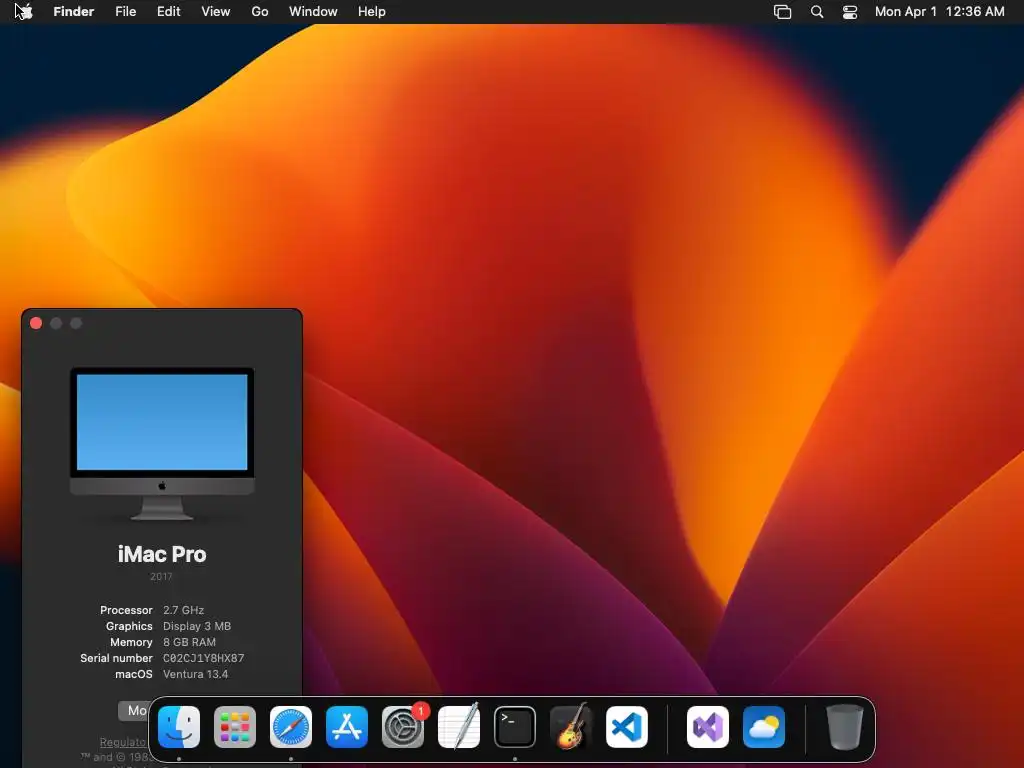Launch Terminal from the dock
This screenshot has width=1024, height=768.
[515, 727]
